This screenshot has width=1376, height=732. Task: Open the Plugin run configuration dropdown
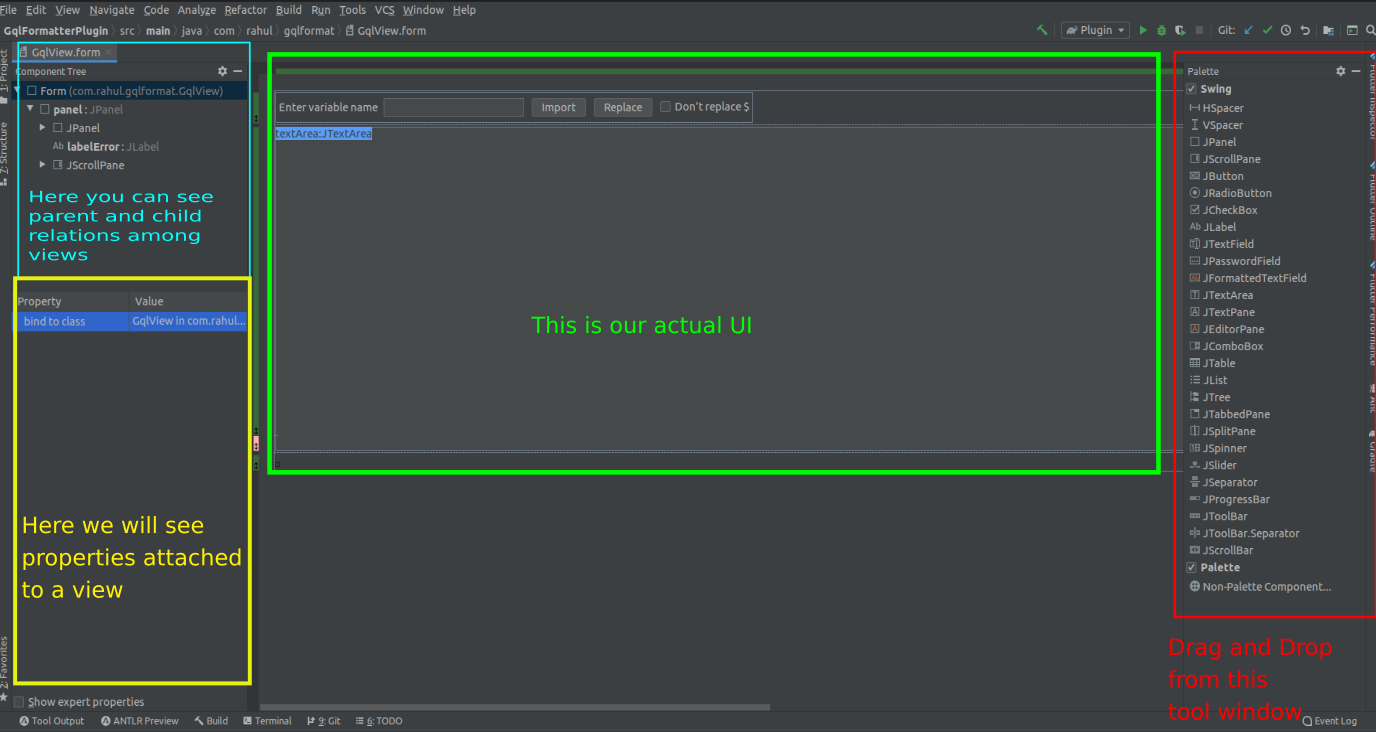1095,30
